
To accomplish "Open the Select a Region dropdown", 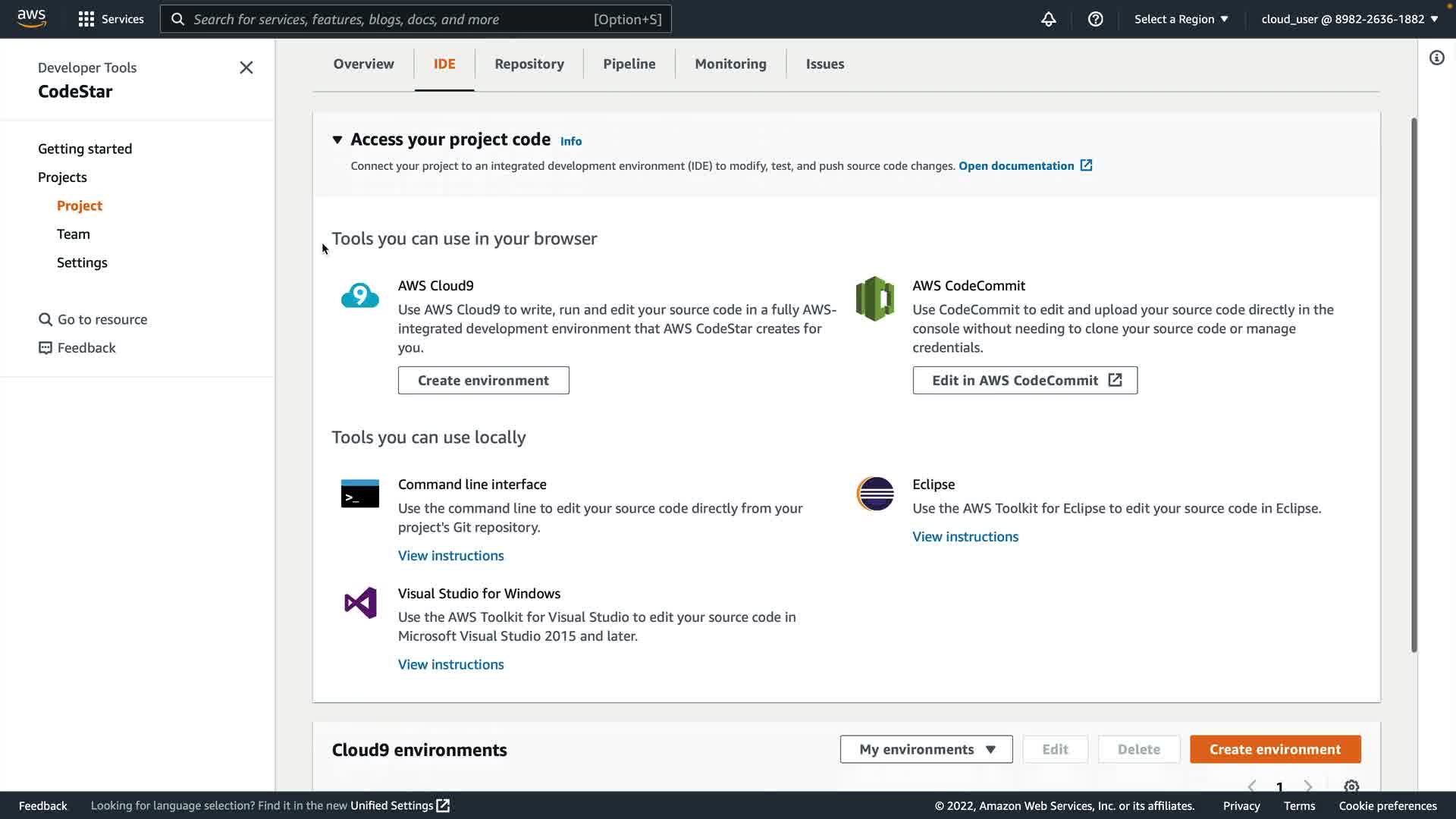I will [x=1181, y=19].
